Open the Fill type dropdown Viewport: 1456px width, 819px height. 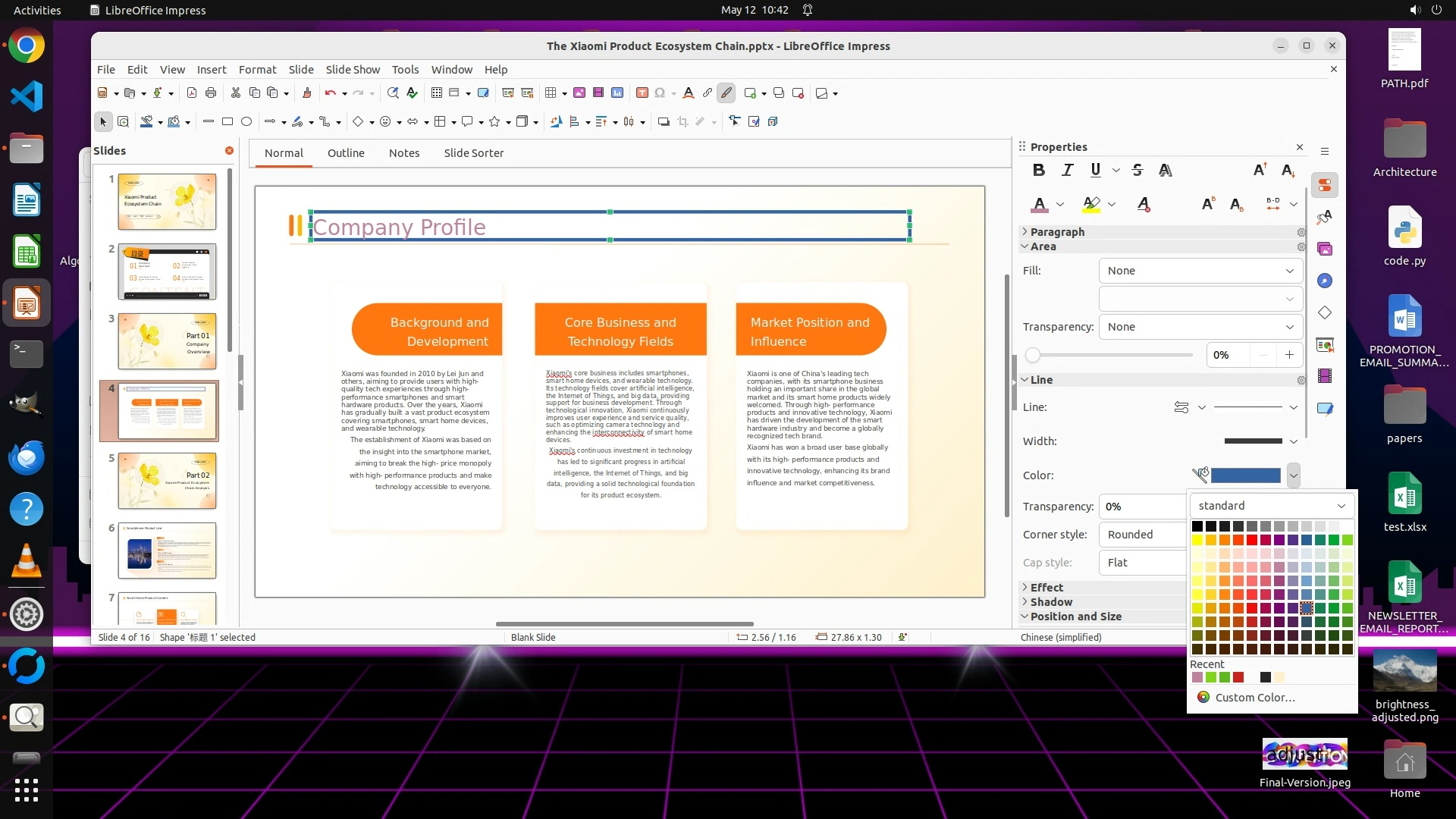[1200, 271]
